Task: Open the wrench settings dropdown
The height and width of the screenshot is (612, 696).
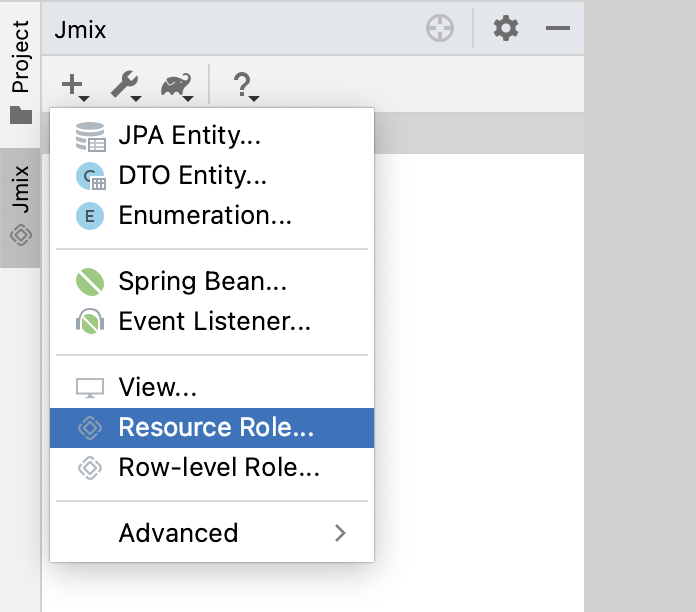Action: pyautogui.click(x=125, y=86)
